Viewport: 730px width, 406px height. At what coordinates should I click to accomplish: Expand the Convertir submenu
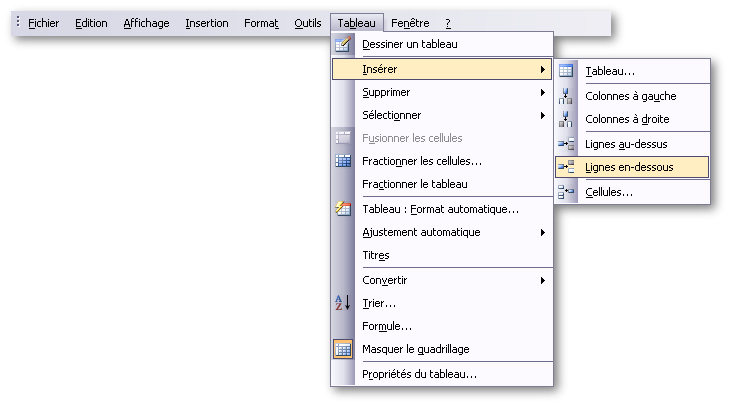click(x=543, y=280)
